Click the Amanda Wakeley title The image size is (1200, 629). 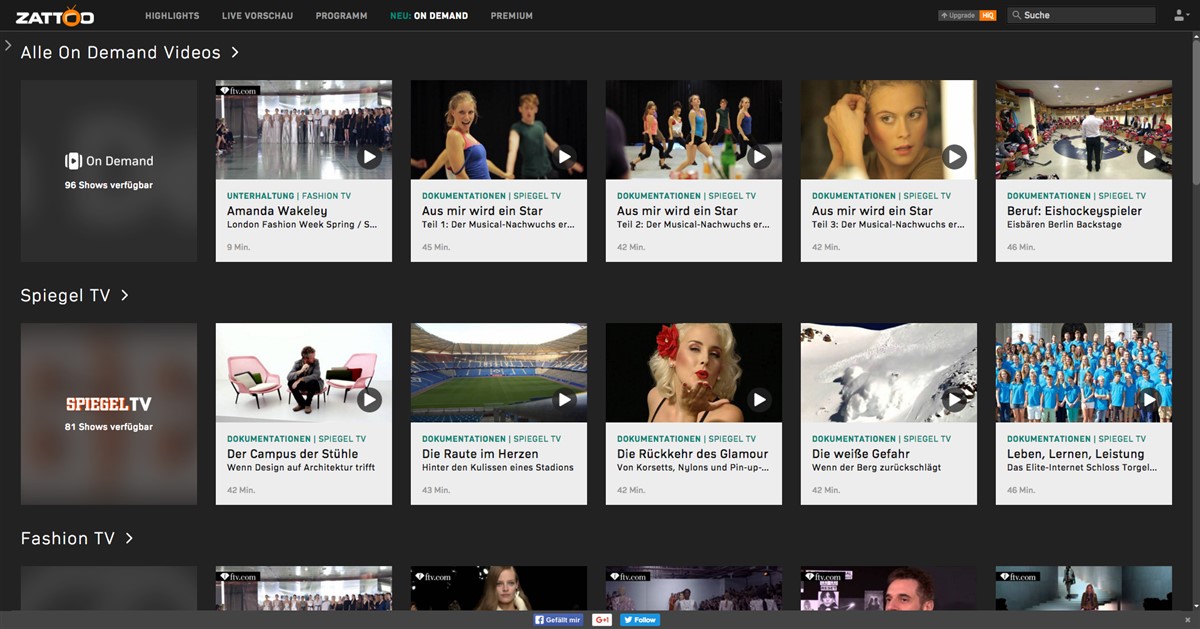tap(277, 211)
